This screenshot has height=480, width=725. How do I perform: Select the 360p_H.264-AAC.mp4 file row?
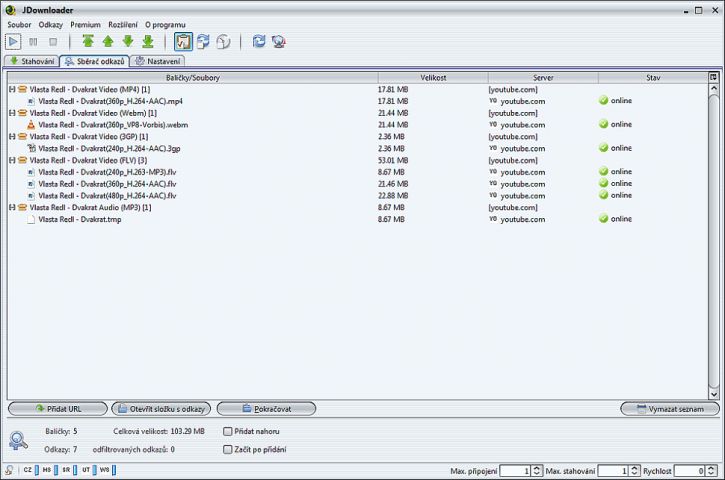357,101
